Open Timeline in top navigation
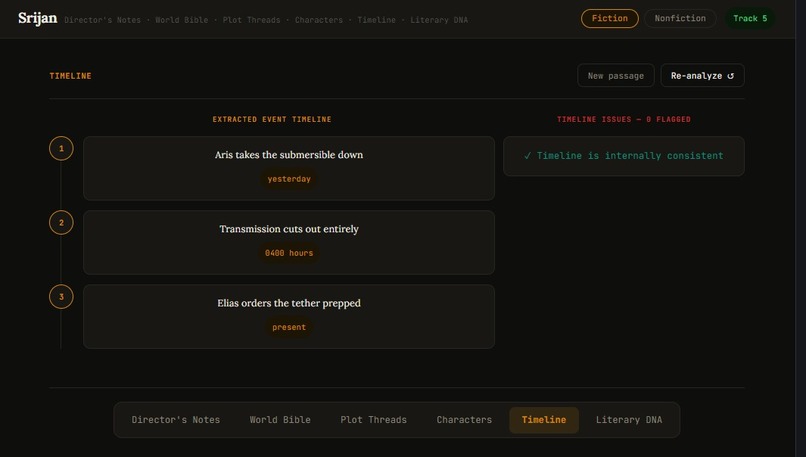Image resolution: width=806 pixels, height=457 pixels. [x=376, y=20]
